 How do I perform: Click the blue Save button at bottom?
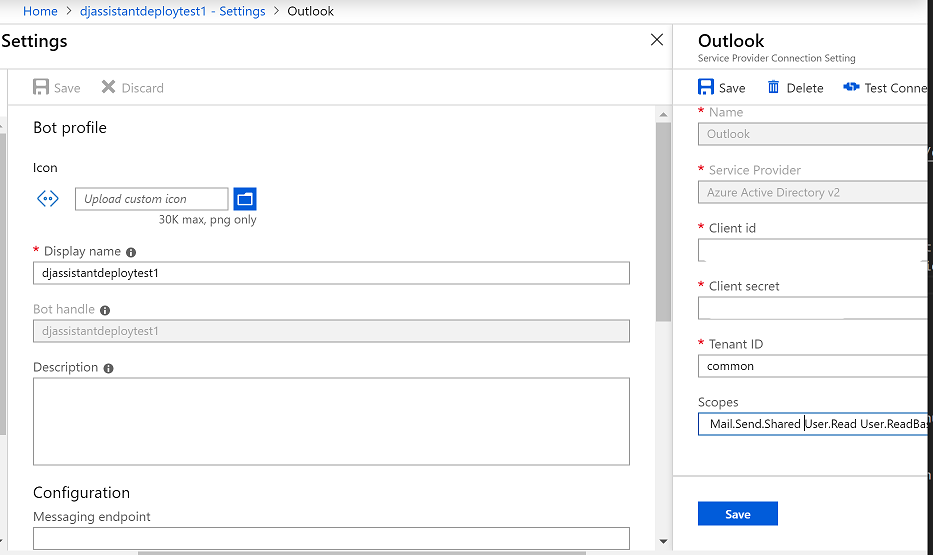pyautogui.click(x=738, y=513)
